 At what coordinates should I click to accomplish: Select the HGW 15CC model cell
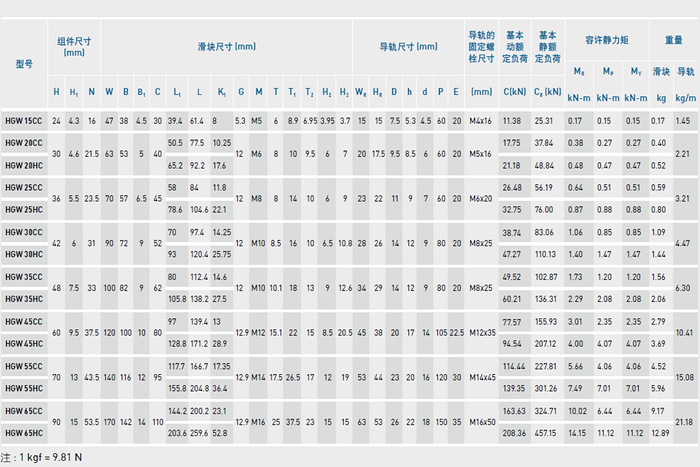click(24, 121)
